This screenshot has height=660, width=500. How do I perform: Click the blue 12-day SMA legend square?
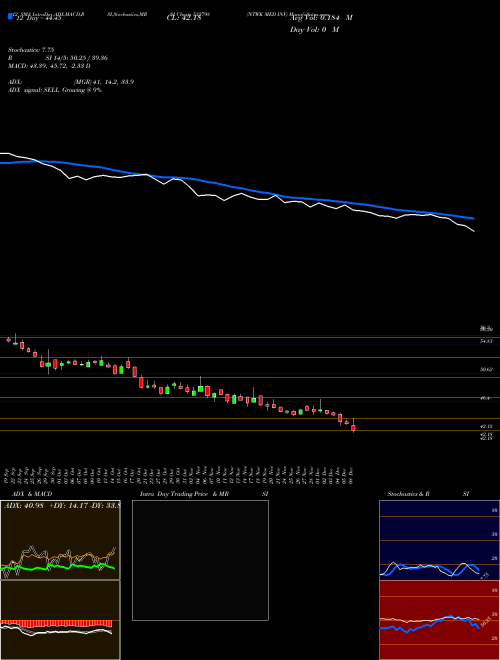point(10,16)
